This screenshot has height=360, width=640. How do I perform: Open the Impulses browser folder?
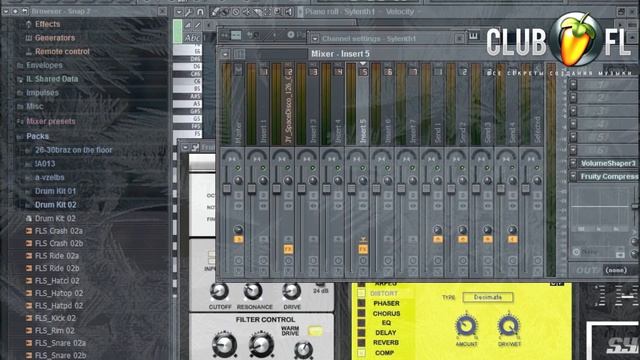coord(42,93)
